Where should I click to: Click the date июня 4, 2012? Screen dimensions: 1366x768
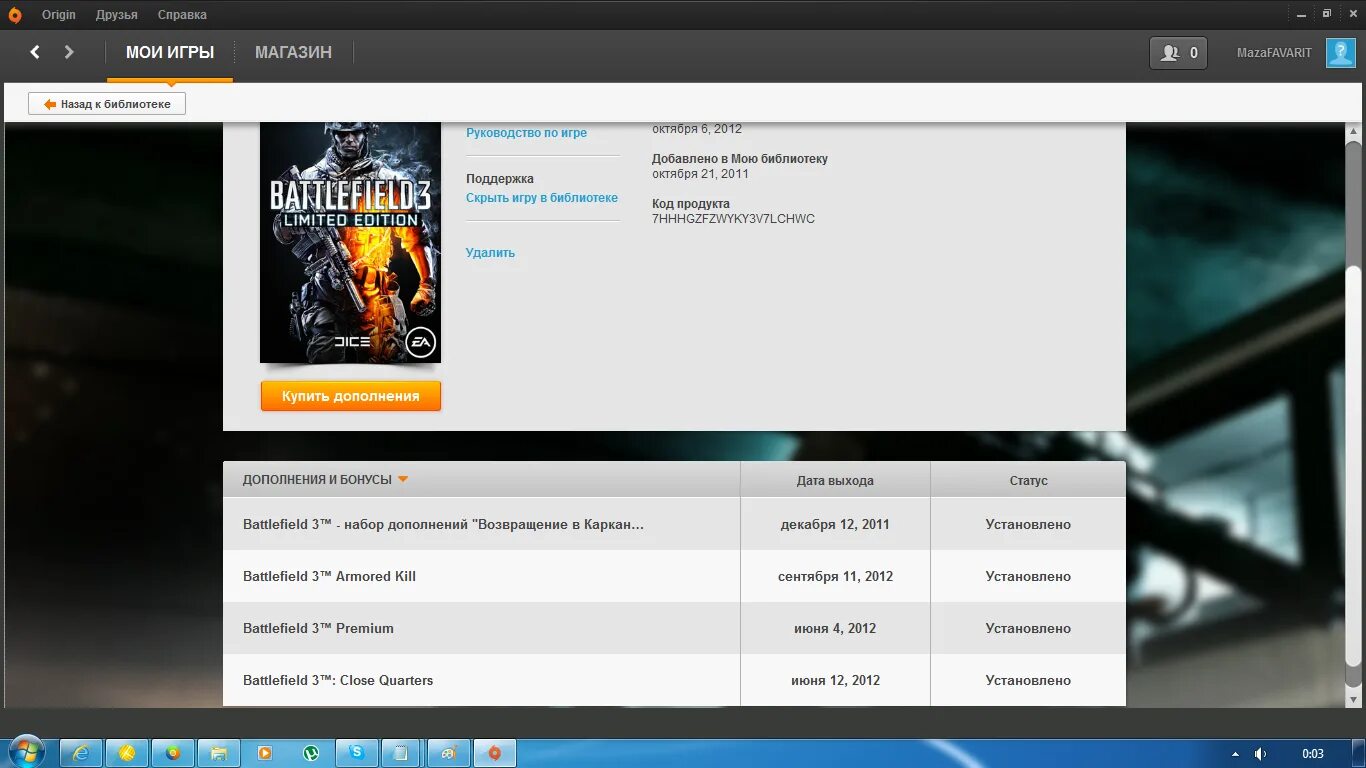coord(835,628)
